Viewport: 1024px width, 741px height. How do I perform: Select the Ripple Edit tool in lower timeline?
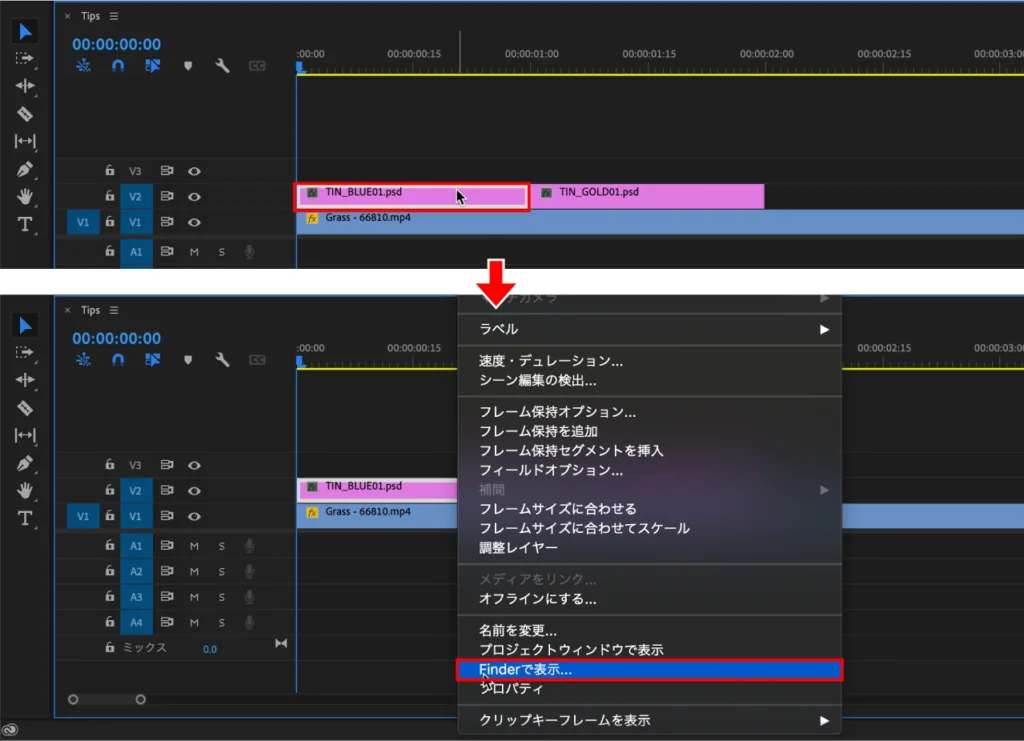(25, 379)
